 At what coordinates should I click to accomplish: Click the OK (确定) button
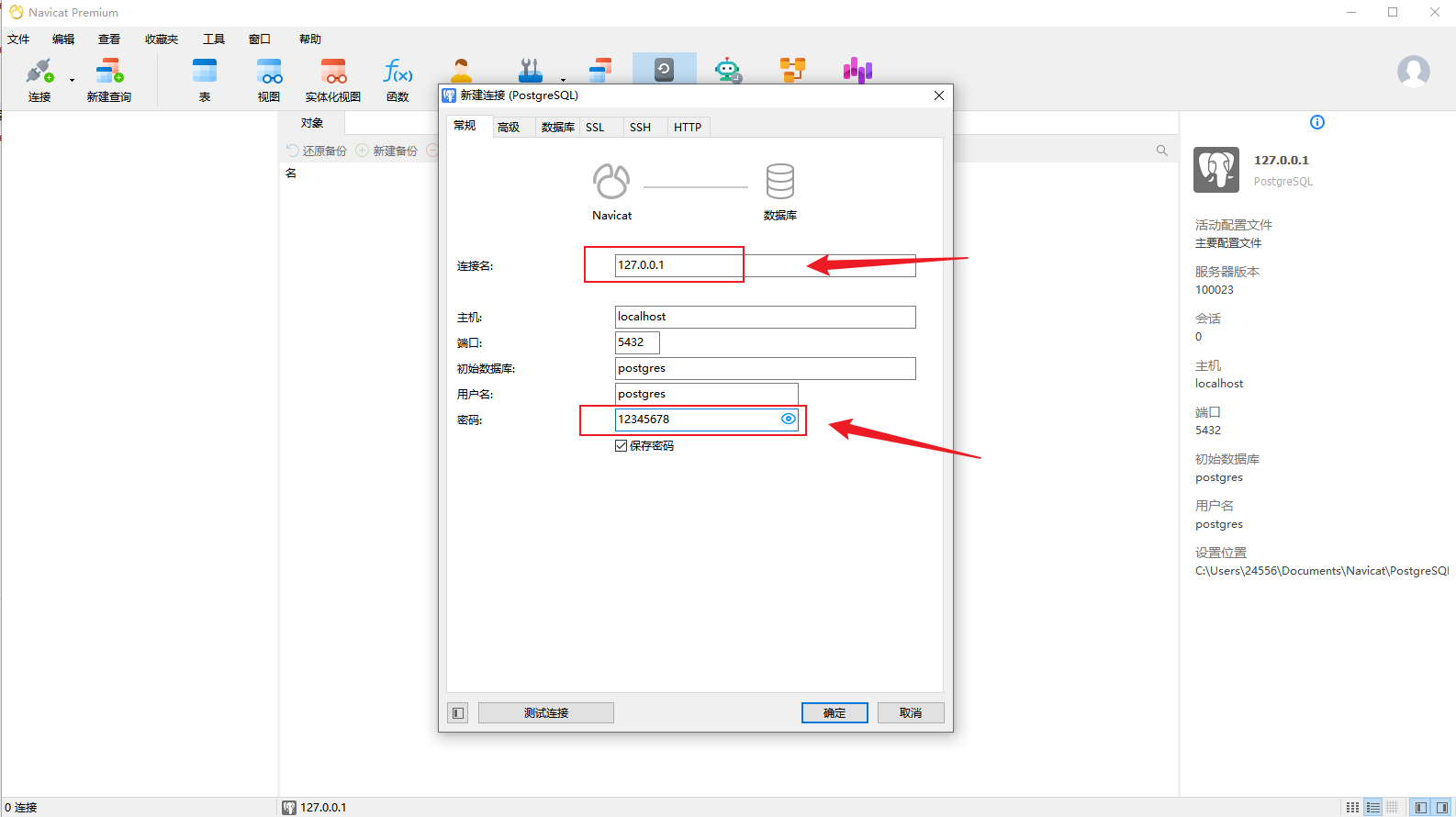834,713
